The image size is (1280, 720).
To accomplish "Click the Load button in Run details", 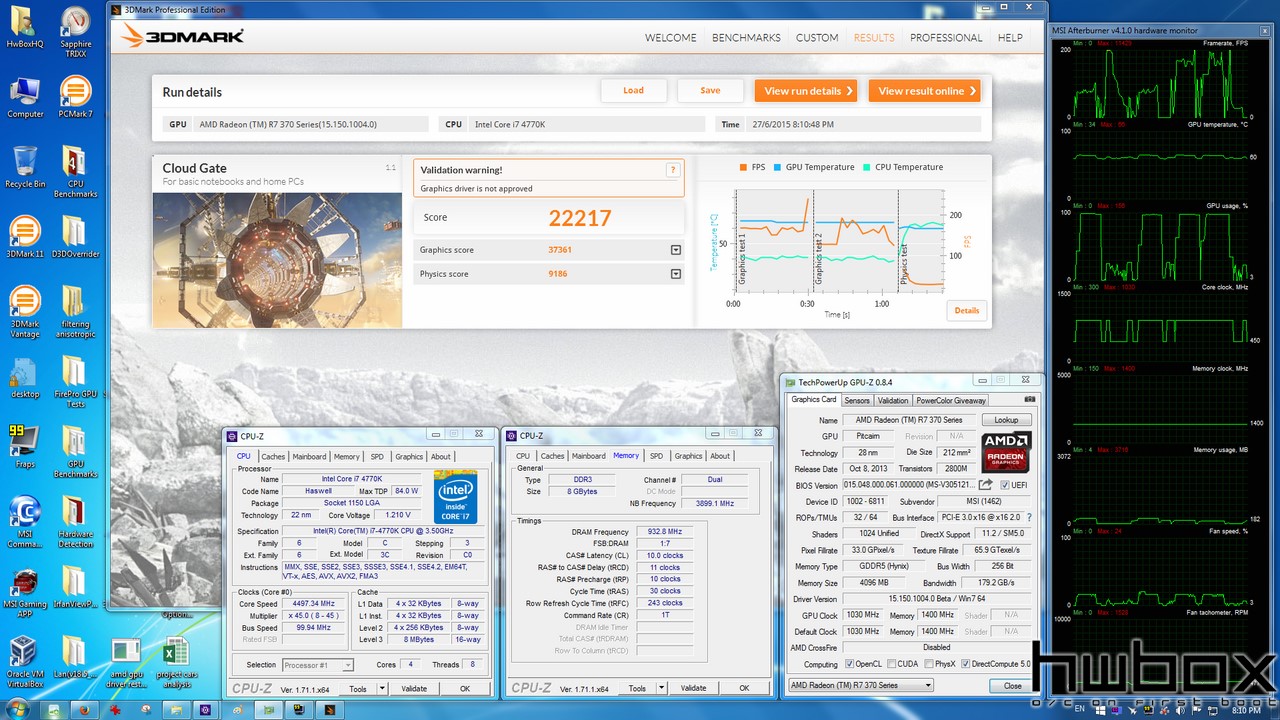I will [x=634, y=90].
